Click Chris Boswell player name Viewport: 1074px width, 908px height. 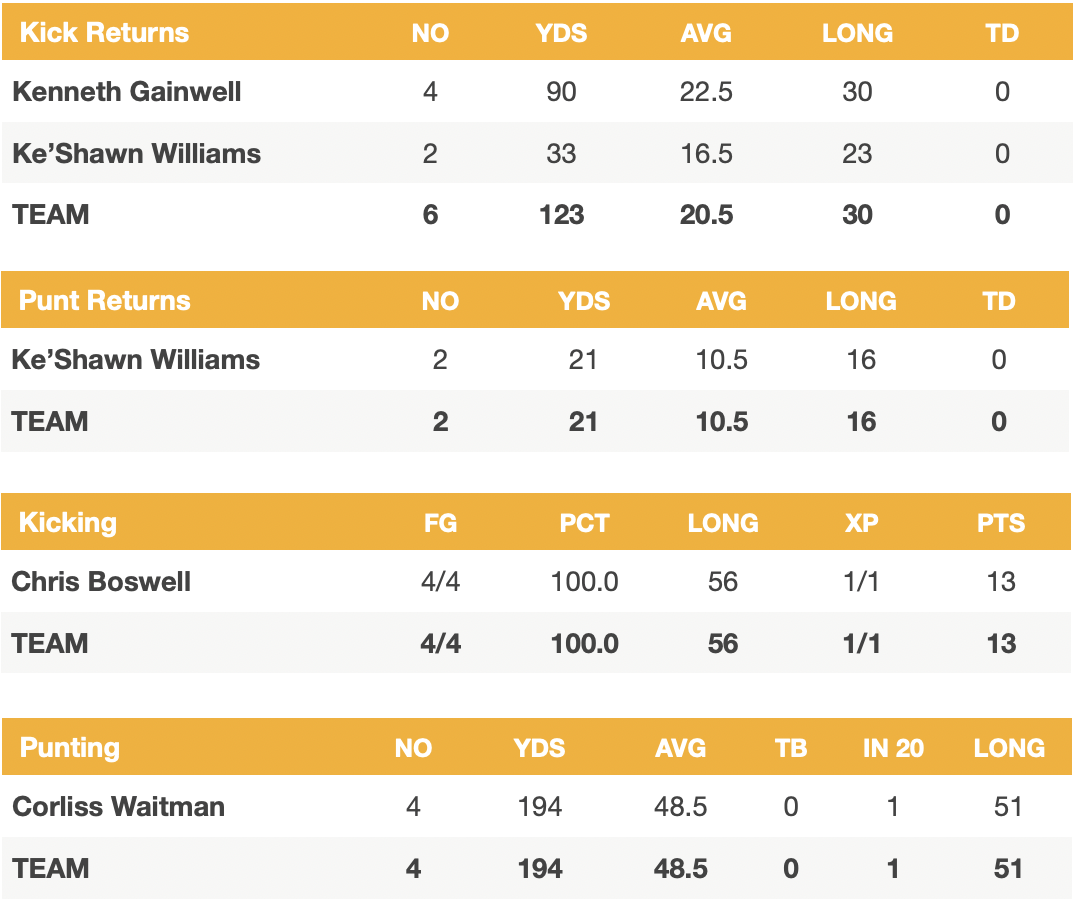(x=101, y=582)
